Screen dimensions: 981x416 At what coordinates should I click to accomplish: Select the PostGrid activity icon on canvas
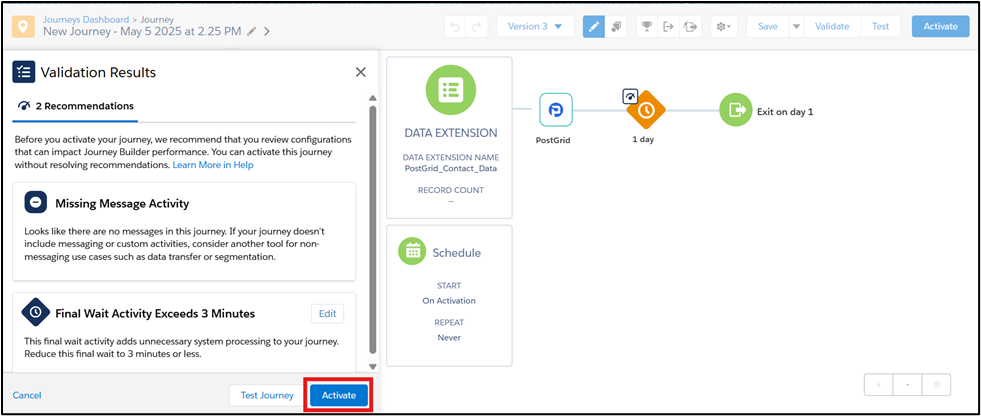[556, 110]
